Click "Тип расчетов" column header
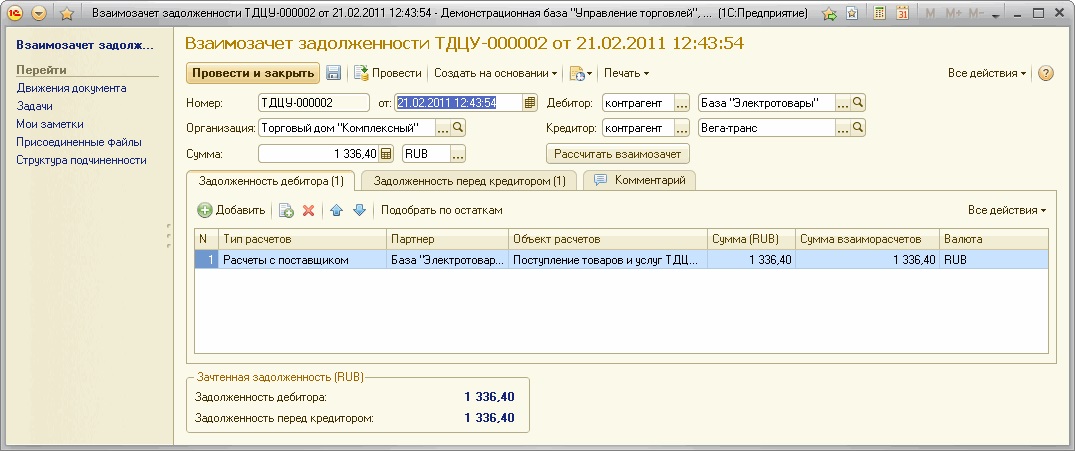The width and height of the screenshot is (1075, 451). [x=302, y=239]
